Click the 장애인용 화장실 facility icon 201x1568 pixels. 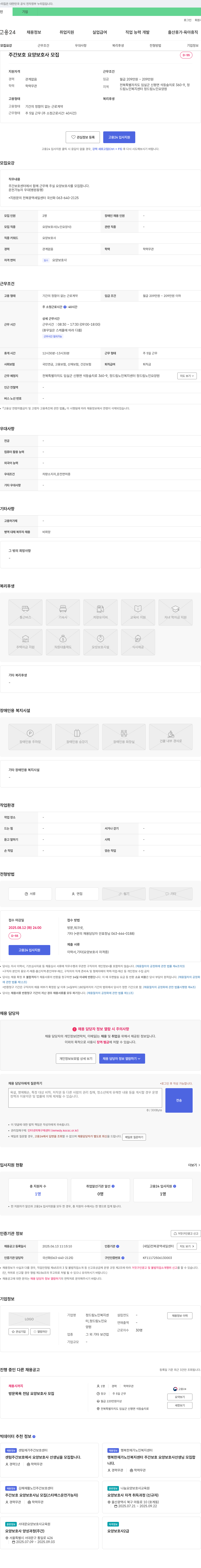(124, 737)
